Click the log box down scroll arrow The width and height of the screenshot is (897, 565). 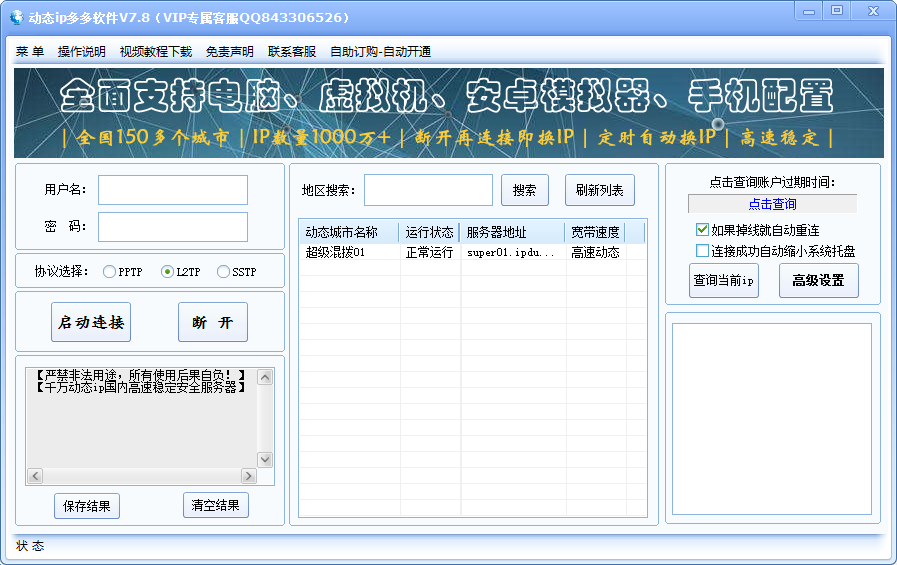point(265,459)
